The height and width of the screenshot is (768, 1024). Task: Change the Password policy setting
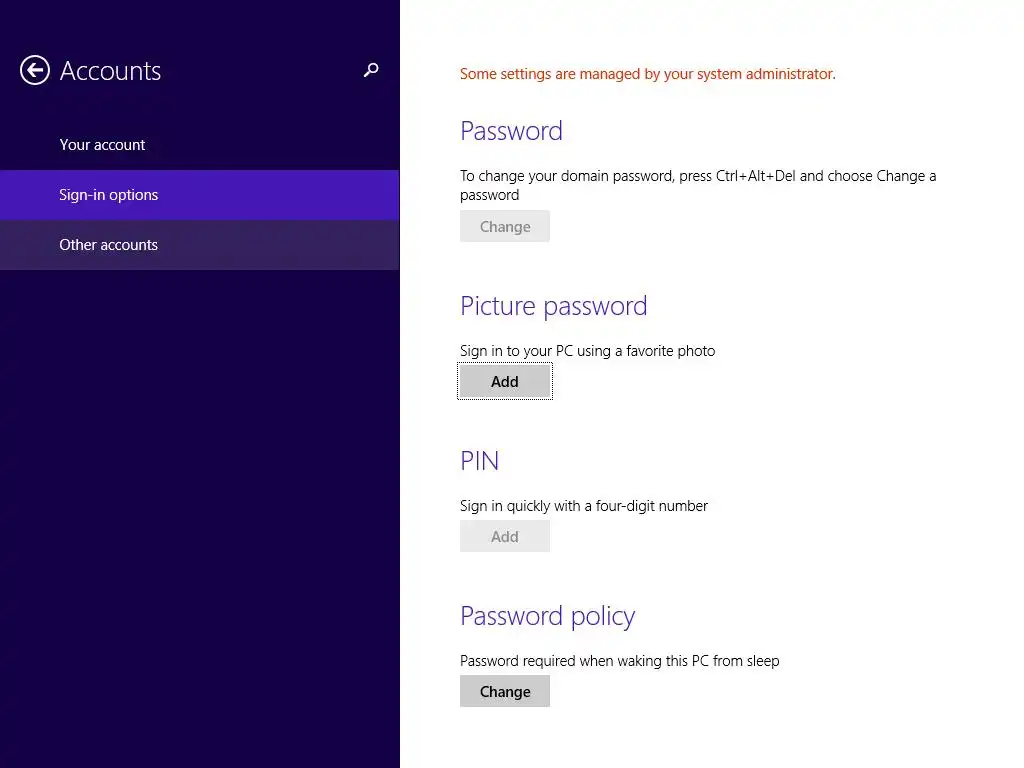coord(505,692)
